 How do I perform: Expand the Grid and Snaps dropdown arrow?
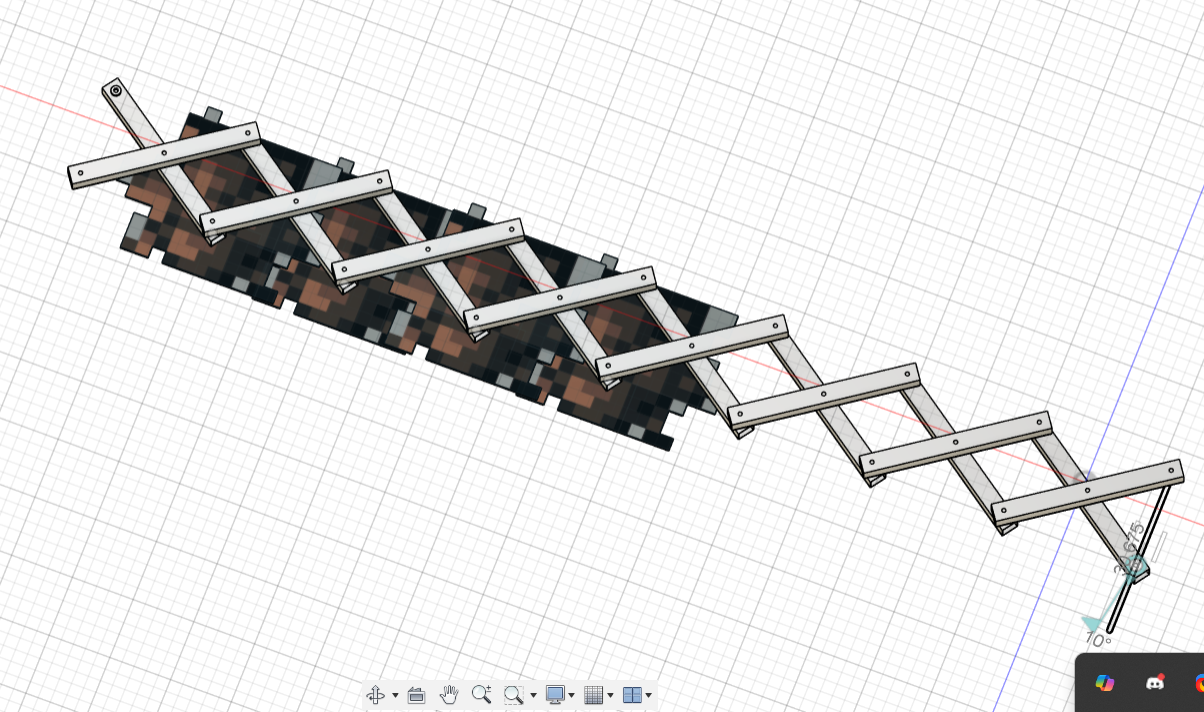click(610, 696)
